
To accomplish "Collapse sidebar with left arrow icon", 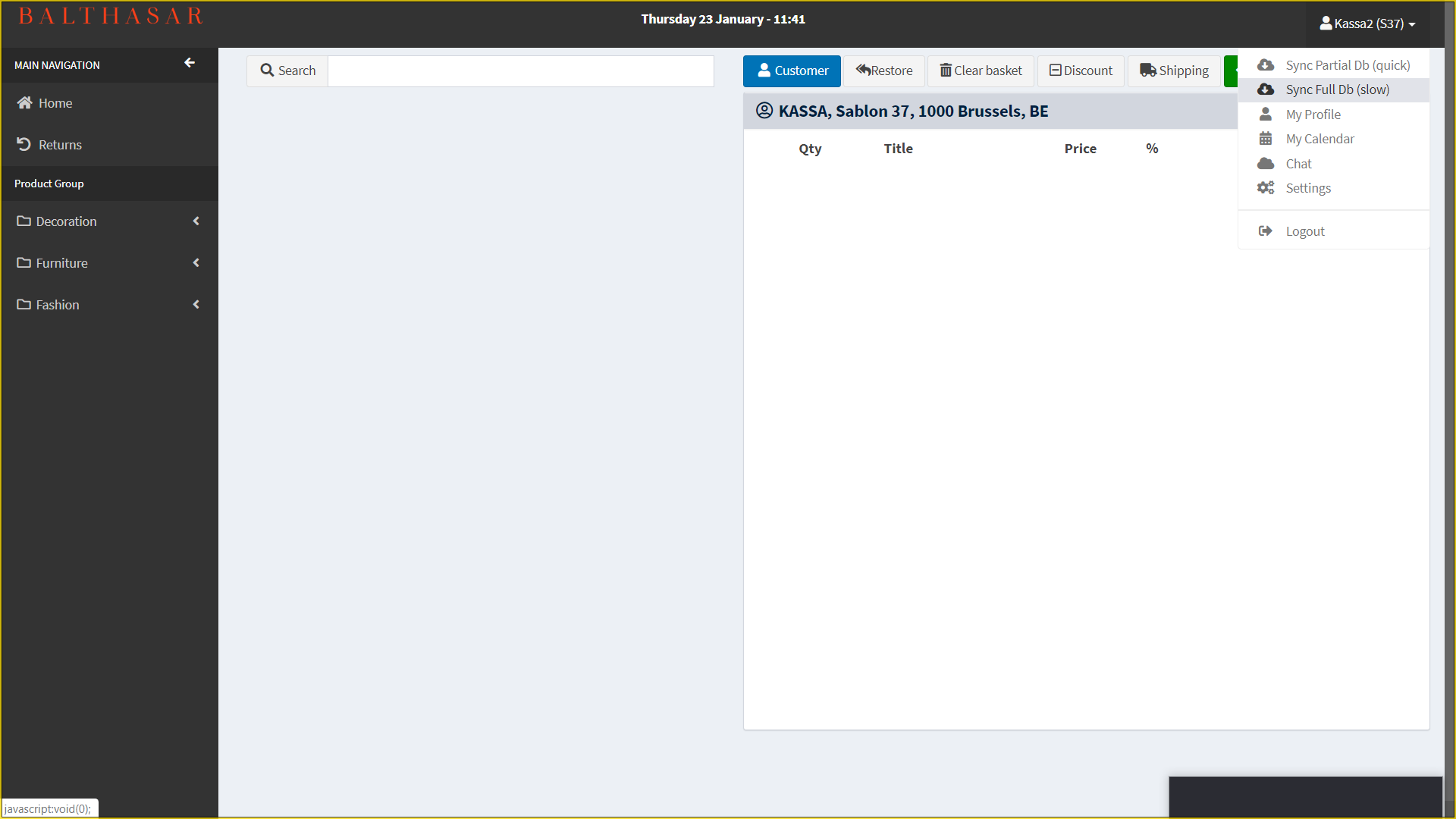I will pos(190,63).
